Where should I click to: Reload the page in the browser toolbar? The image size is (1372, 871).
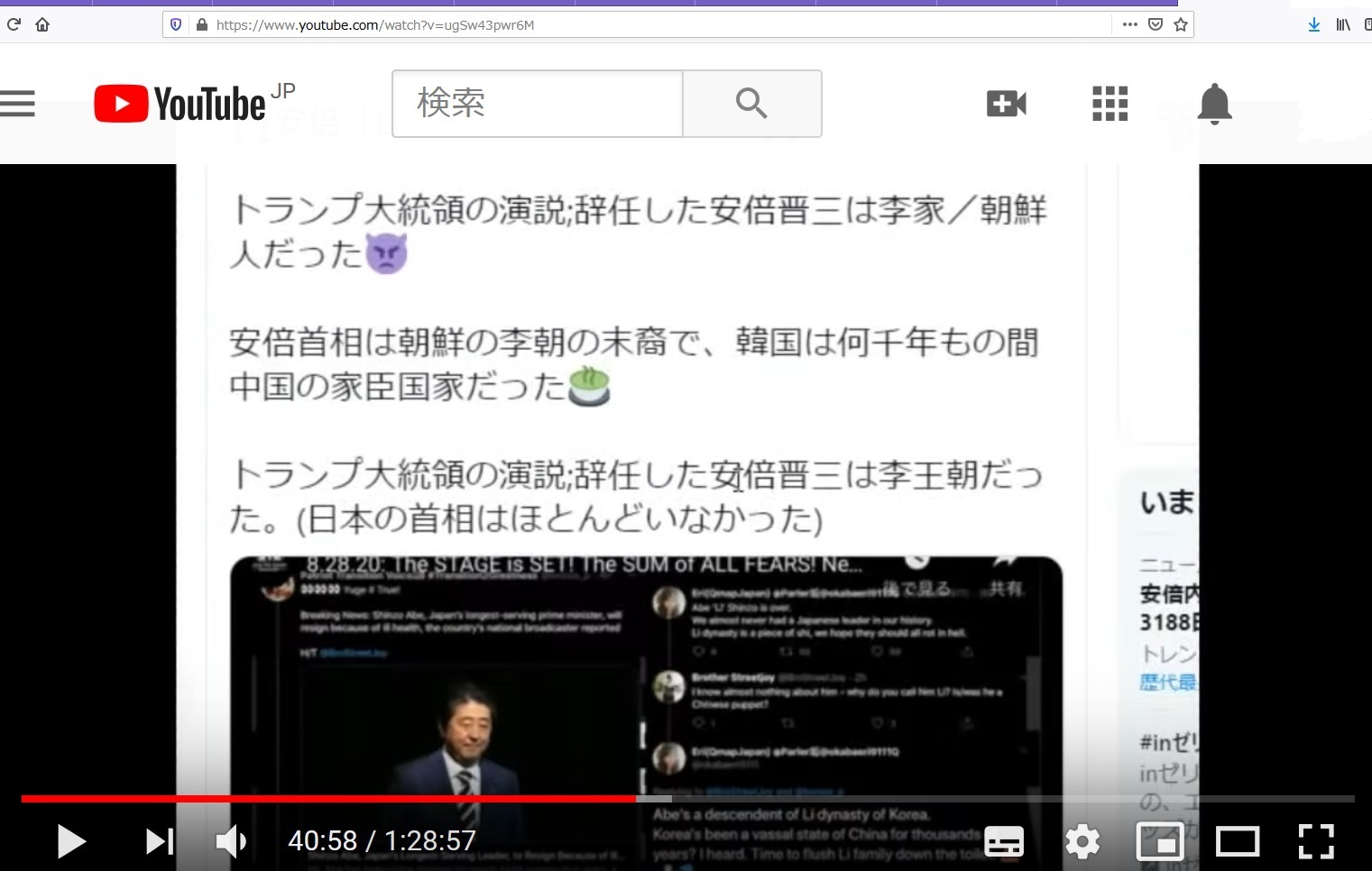14,24
